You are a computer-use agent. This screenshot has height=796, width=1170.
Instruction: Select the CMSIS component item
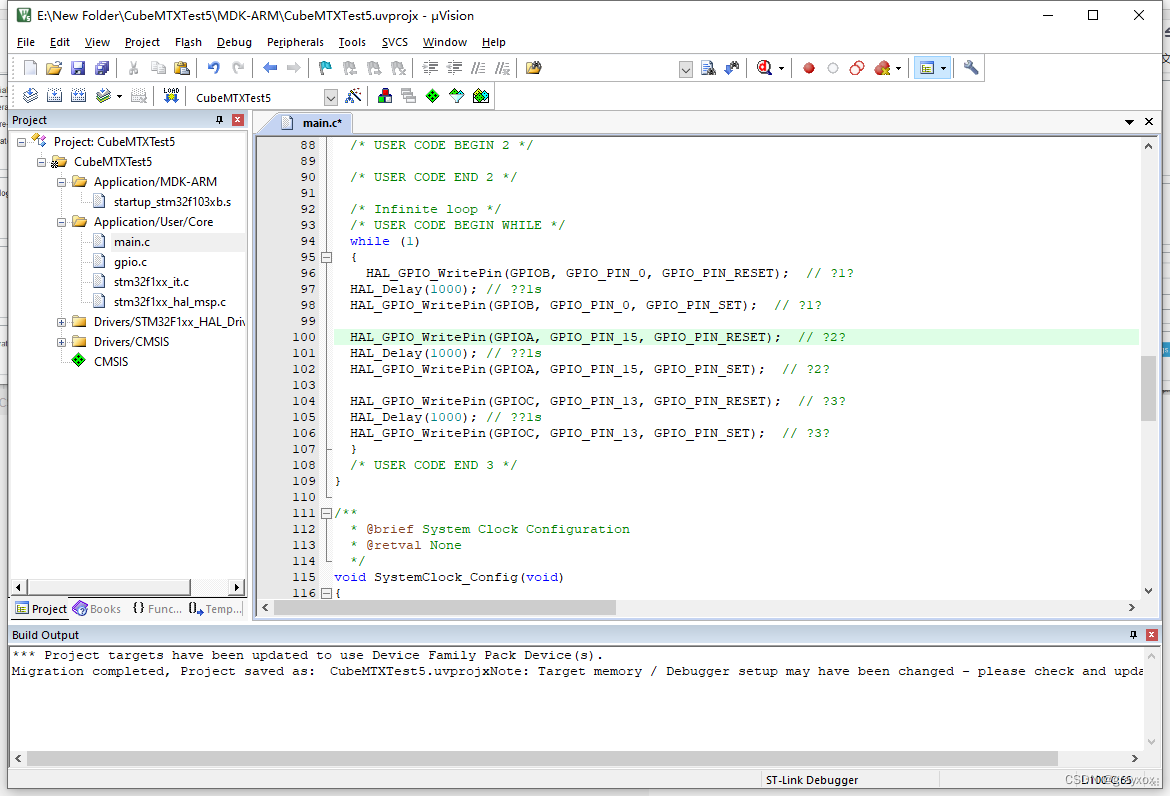click(111, 362)
